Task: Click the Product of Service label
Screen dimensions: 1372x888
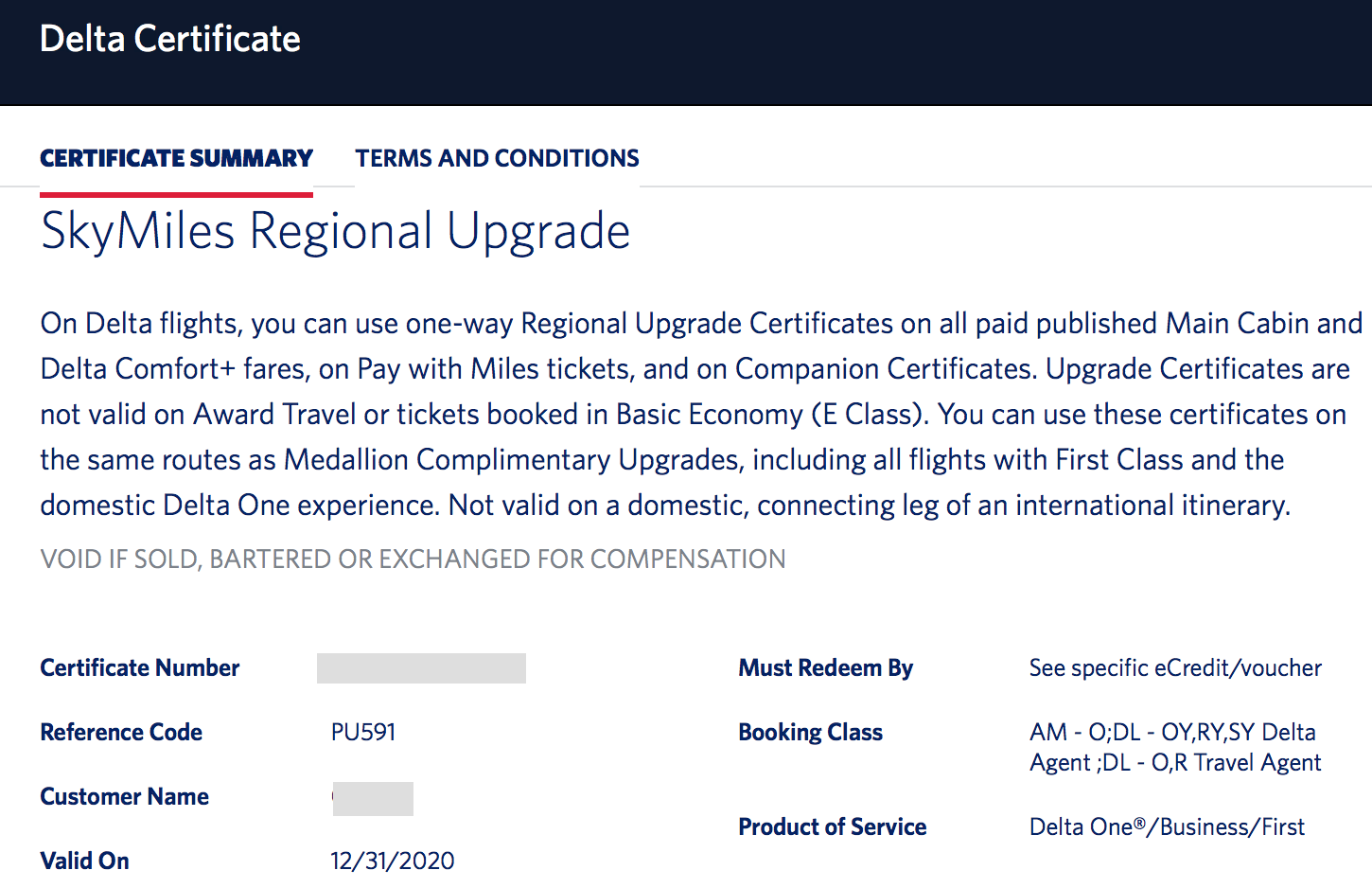Action: point(832,826)
